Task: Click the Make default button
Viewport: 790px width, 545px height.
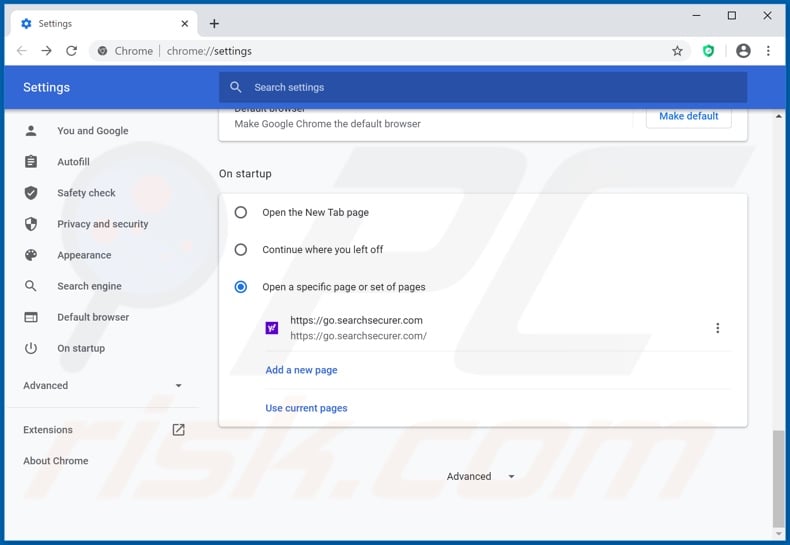Action: 688,116
